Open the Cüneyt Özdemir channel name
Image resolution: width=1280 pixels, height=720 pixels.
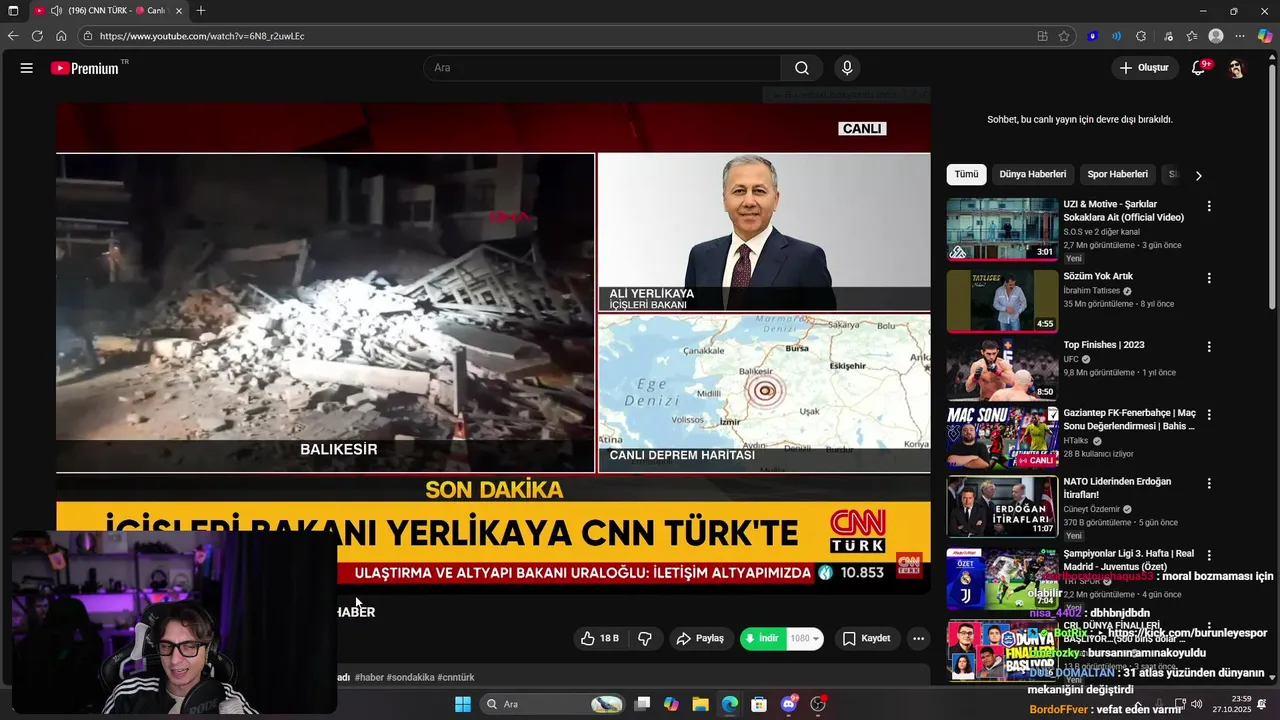pos(1091,509)
